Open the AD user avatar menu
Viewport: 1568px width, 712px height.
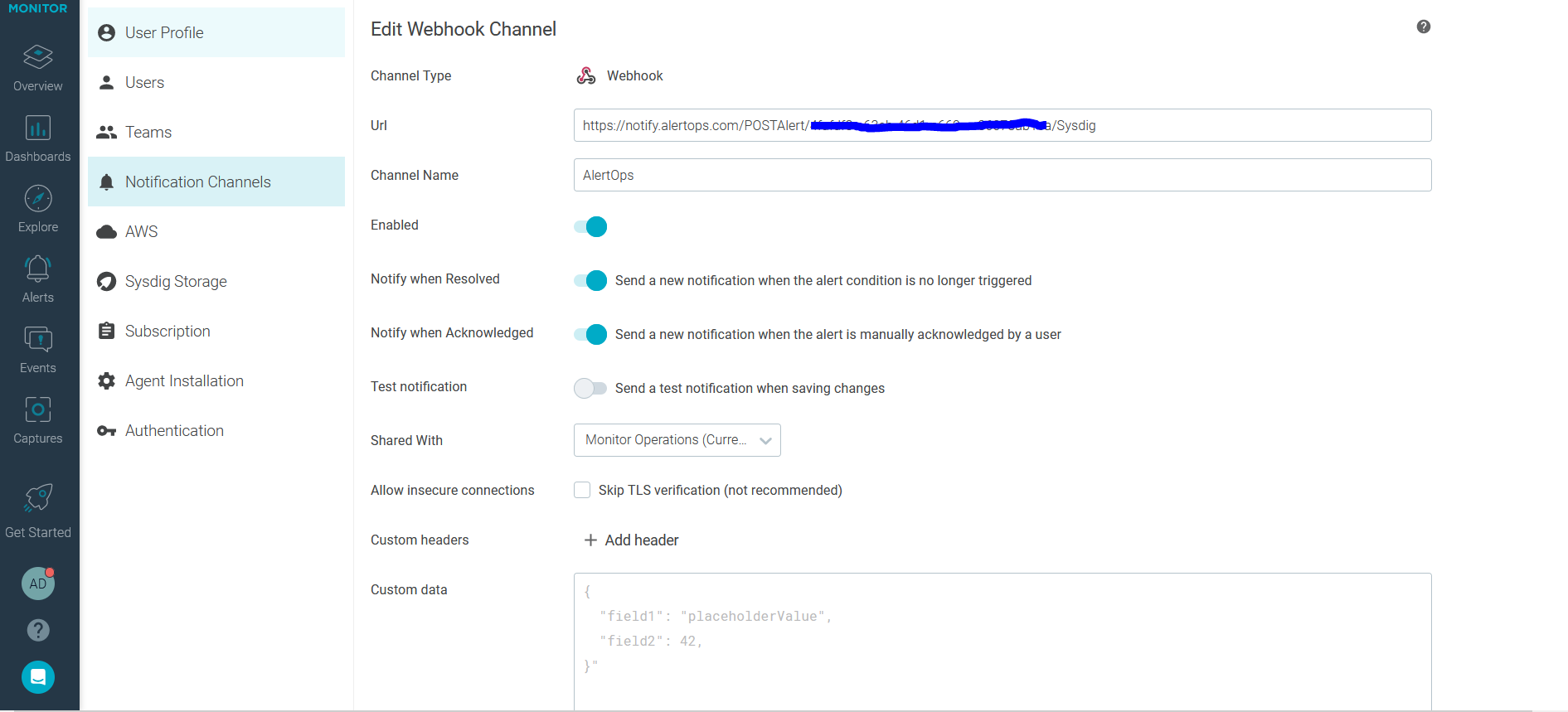coord(38,584)
